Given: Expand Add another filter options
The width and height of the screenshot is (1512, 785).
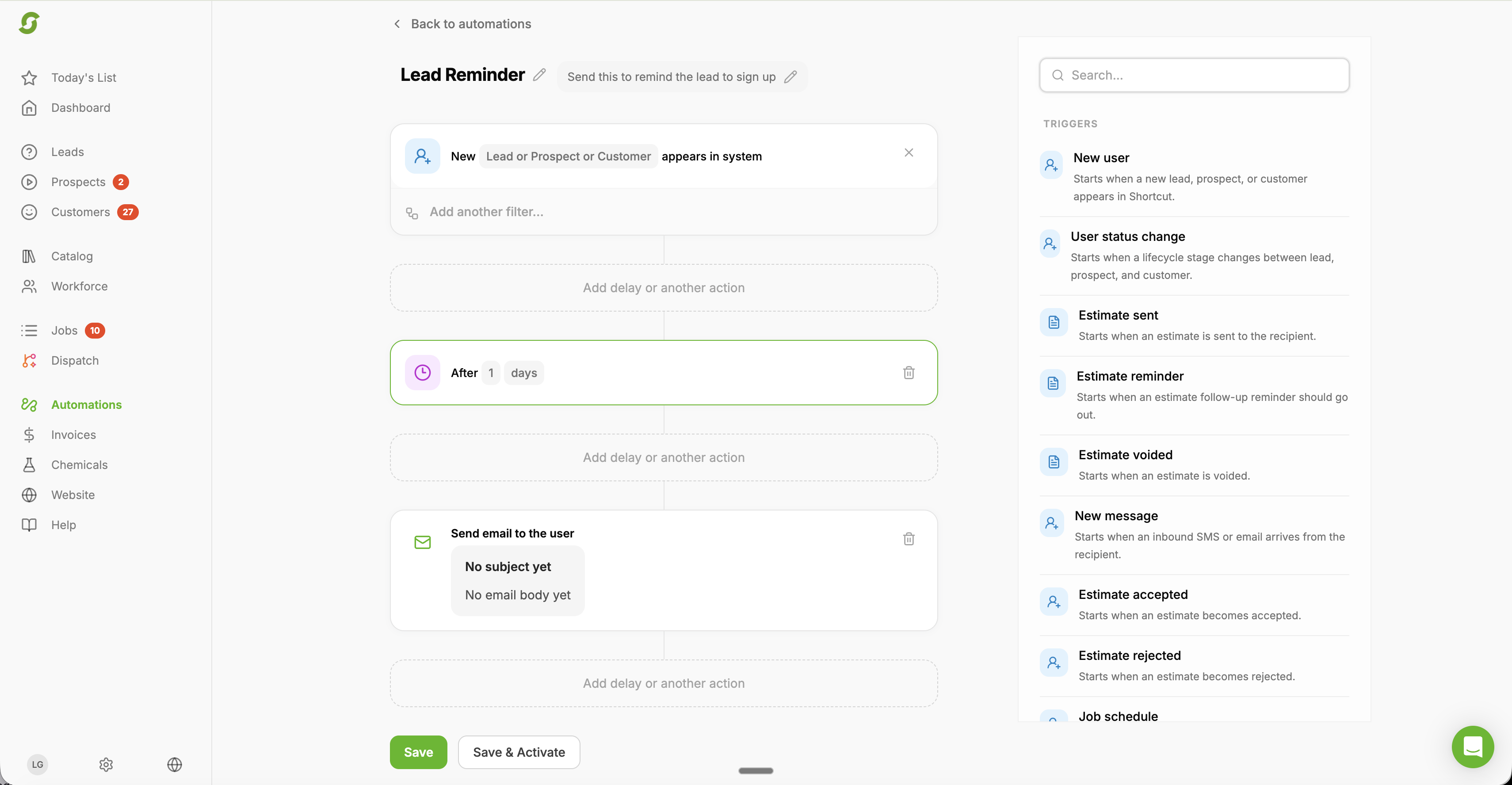Looking at the screenshot, I should point(486,211).
